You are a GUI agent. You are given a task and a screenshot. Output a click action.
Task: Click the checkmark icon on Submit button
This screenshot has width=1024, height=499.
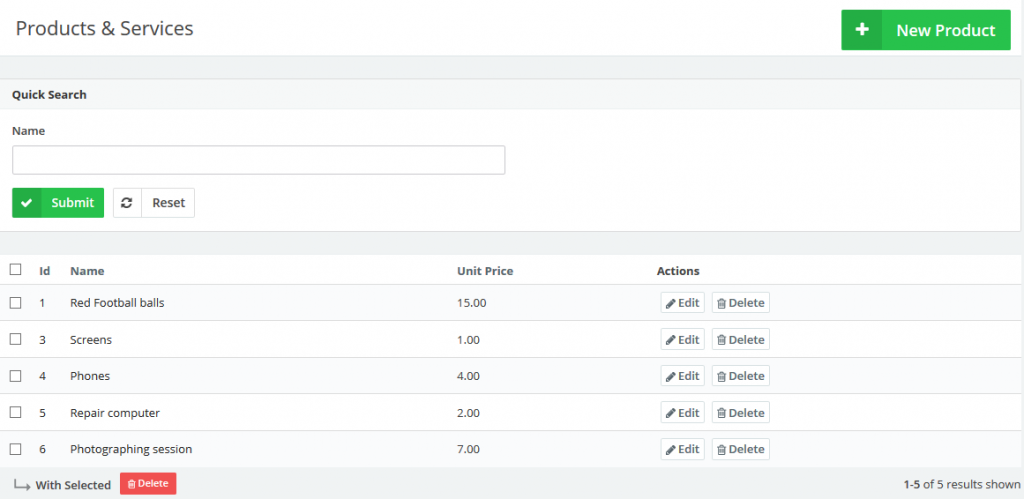27,203
